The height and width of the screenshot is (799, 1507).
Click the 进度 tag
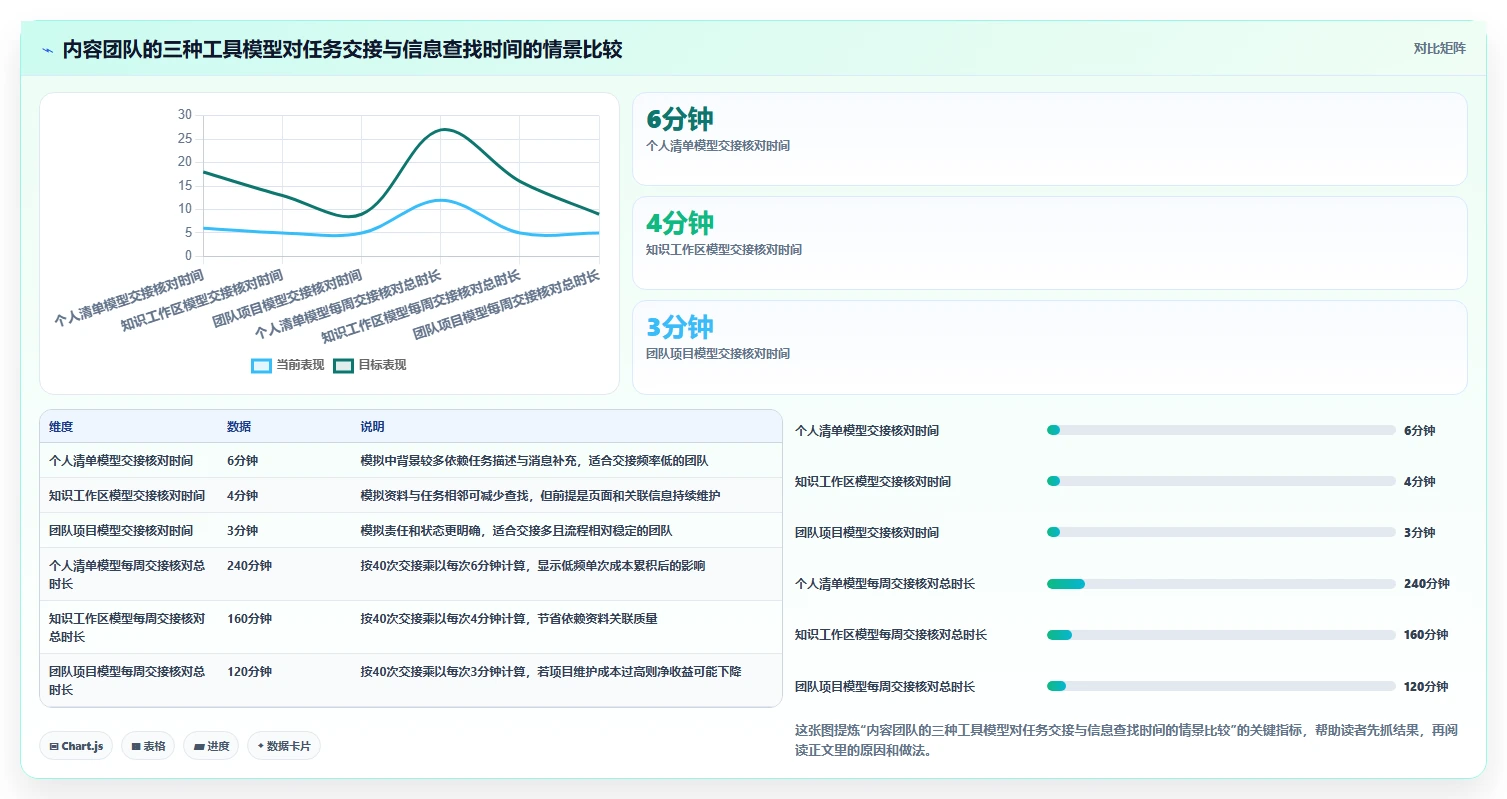[x=211, y=746]
